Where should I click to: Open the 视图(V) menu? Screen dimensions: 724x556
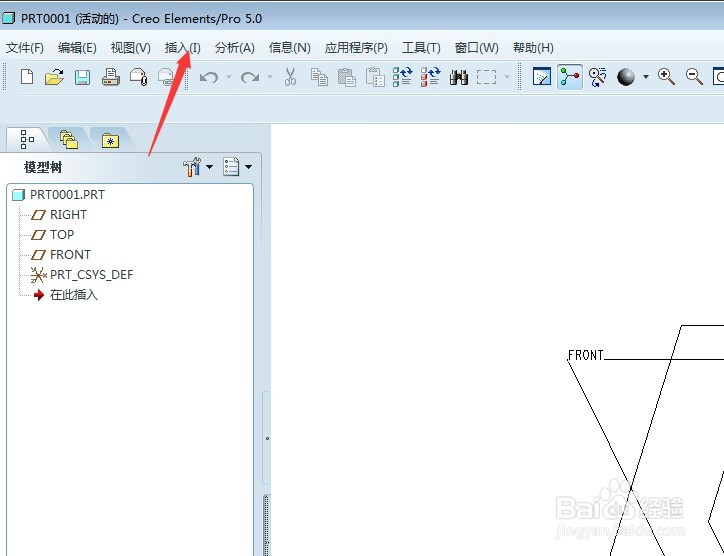131,48
